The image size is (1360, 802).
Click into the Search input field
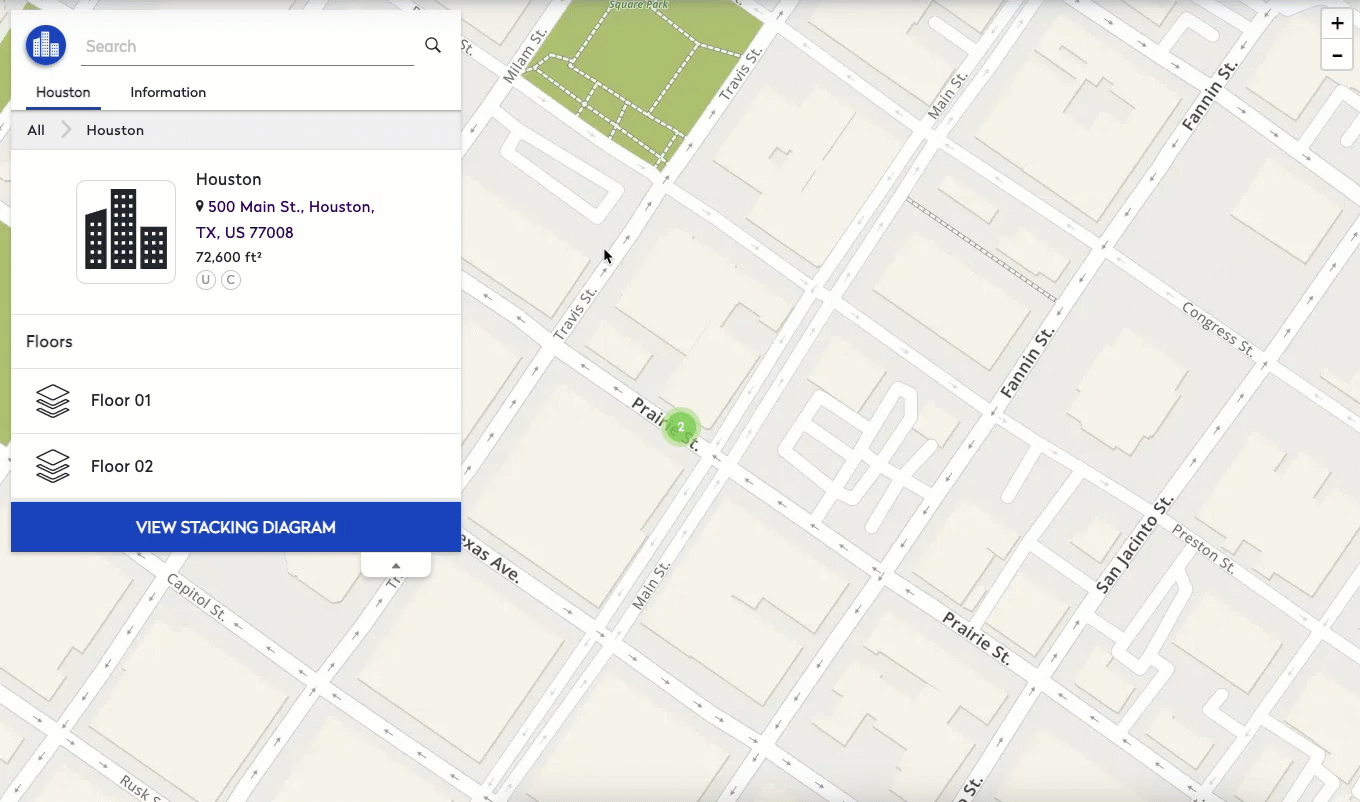(247, 46)
